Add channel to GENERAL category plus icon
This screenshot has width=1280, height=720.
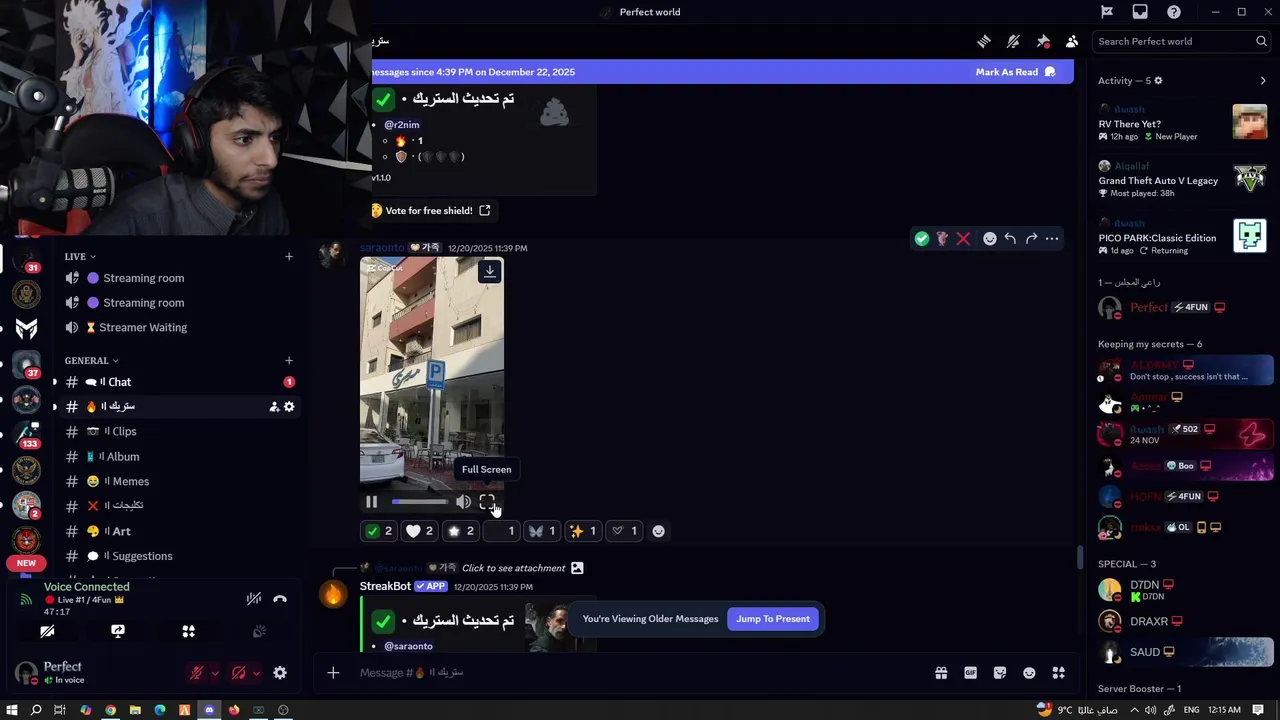(289, 360)
